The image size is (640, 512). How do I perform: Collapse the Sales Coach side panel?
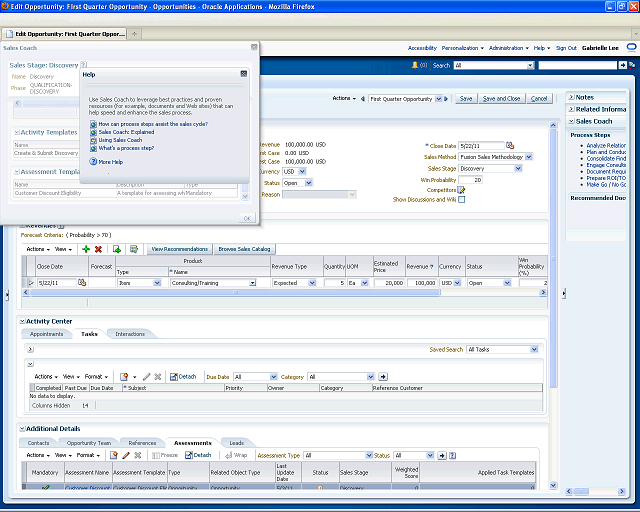[572, 121]
